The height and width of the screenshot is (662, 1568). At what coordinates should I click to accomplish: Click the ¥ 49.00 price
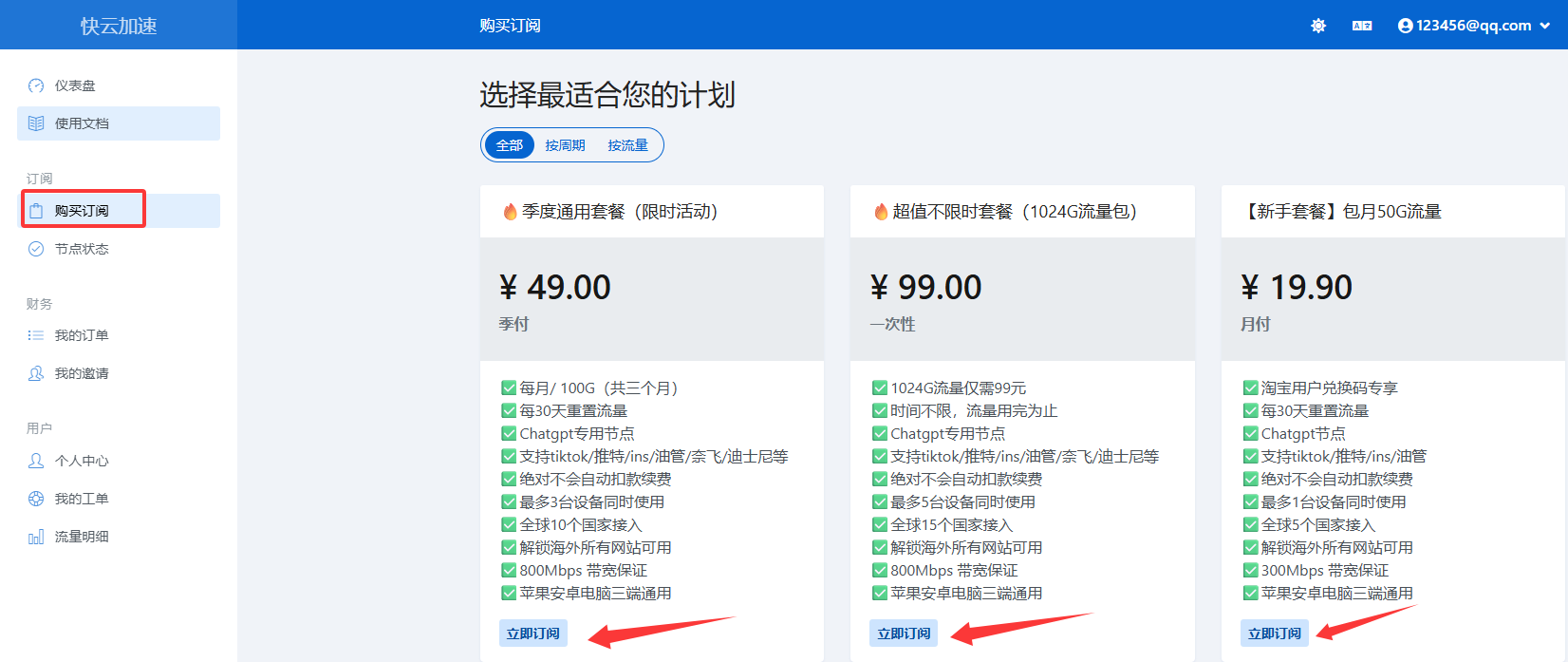click(555, 287)
